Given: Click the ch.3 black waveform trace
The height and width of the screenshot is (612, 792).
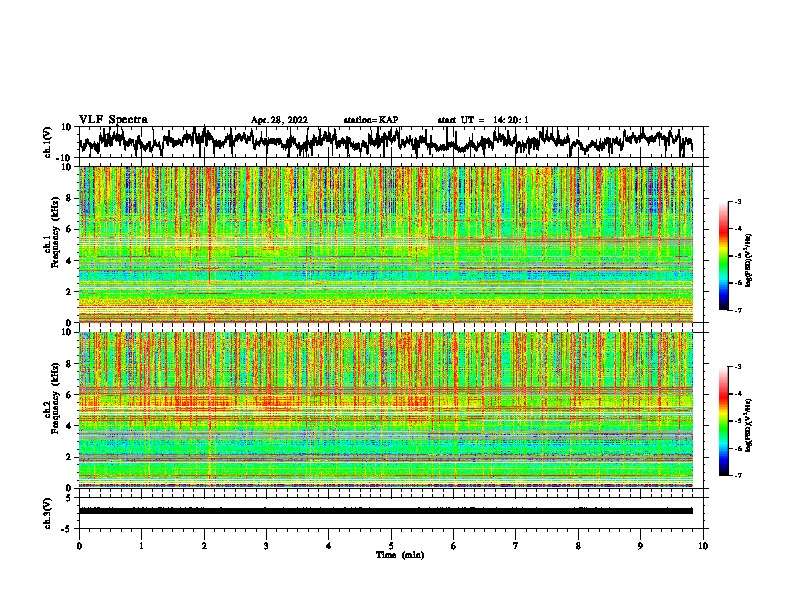Looking at the screenshot, I should pyautogui.click(x=386, y=511).
